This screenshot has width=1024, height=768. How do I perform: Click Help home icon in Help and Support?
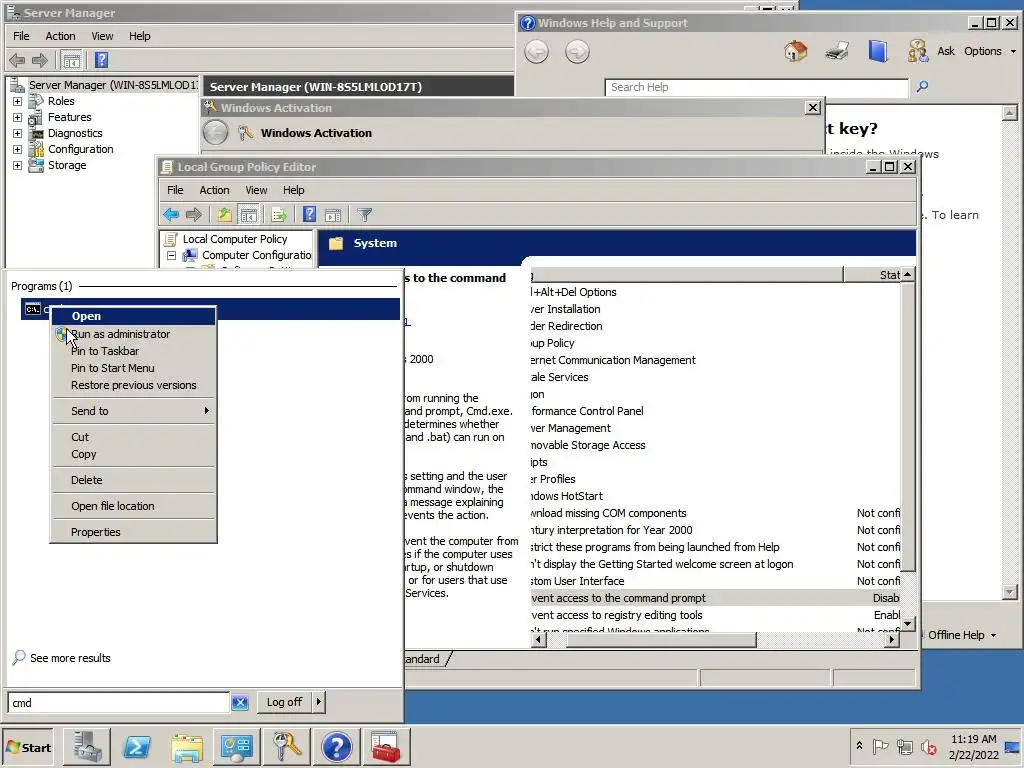pyautogui.click(x=795, y=51)
